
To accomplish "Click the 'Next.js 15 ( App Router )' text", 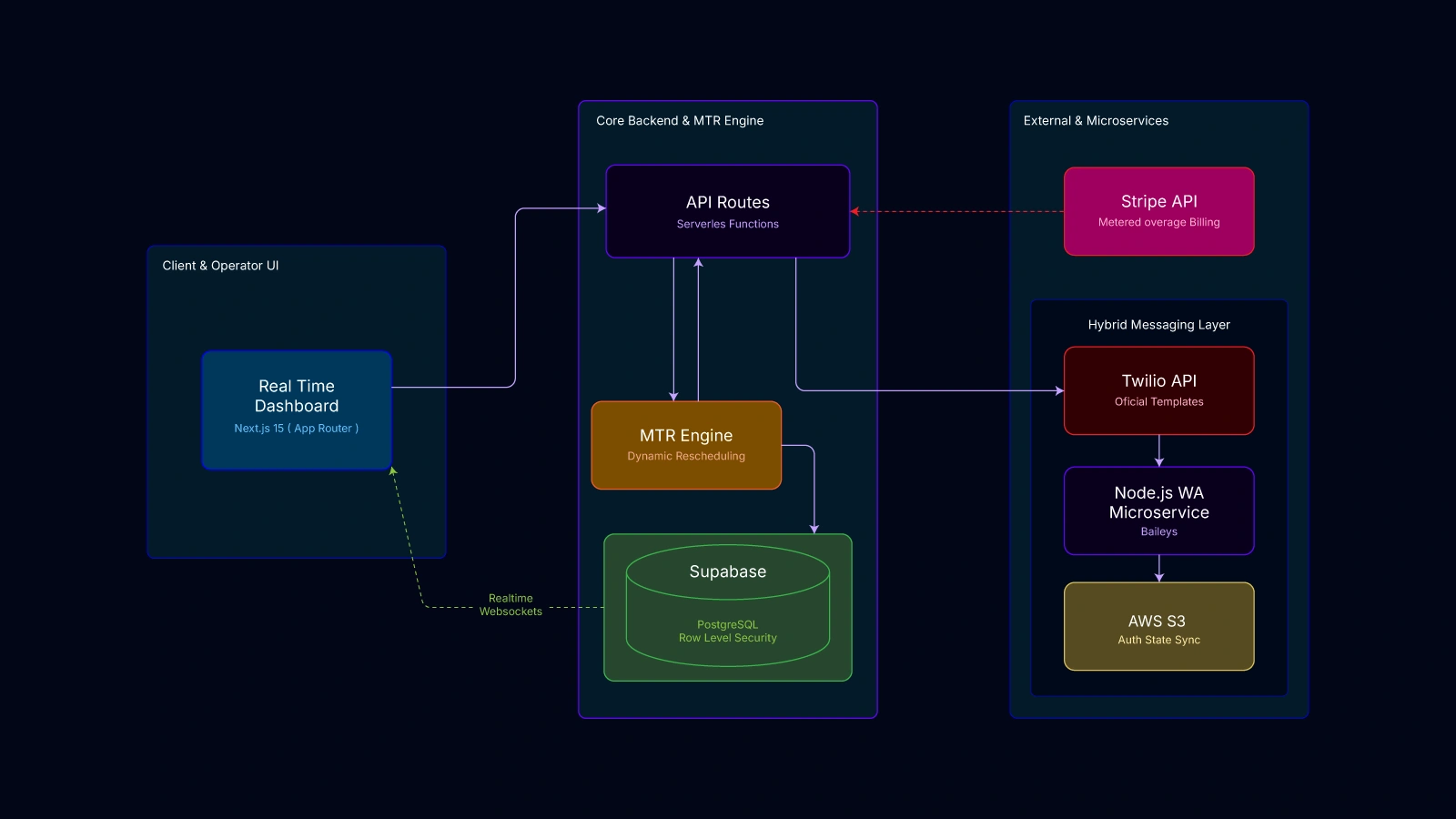I will pyautogui.click(x=297, y=429).
